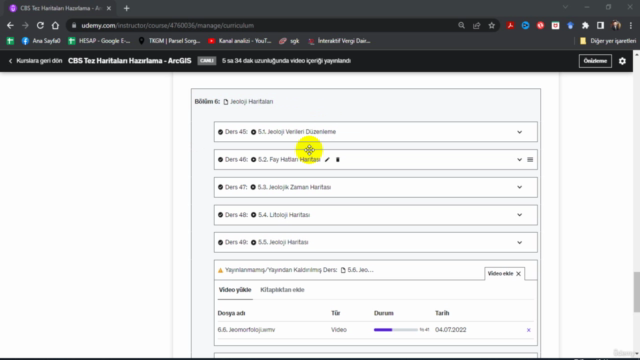Open the TKGM Parsel Sorgu bookmark
This screenshot has height=360, width=640.
[x=169, y=41]
